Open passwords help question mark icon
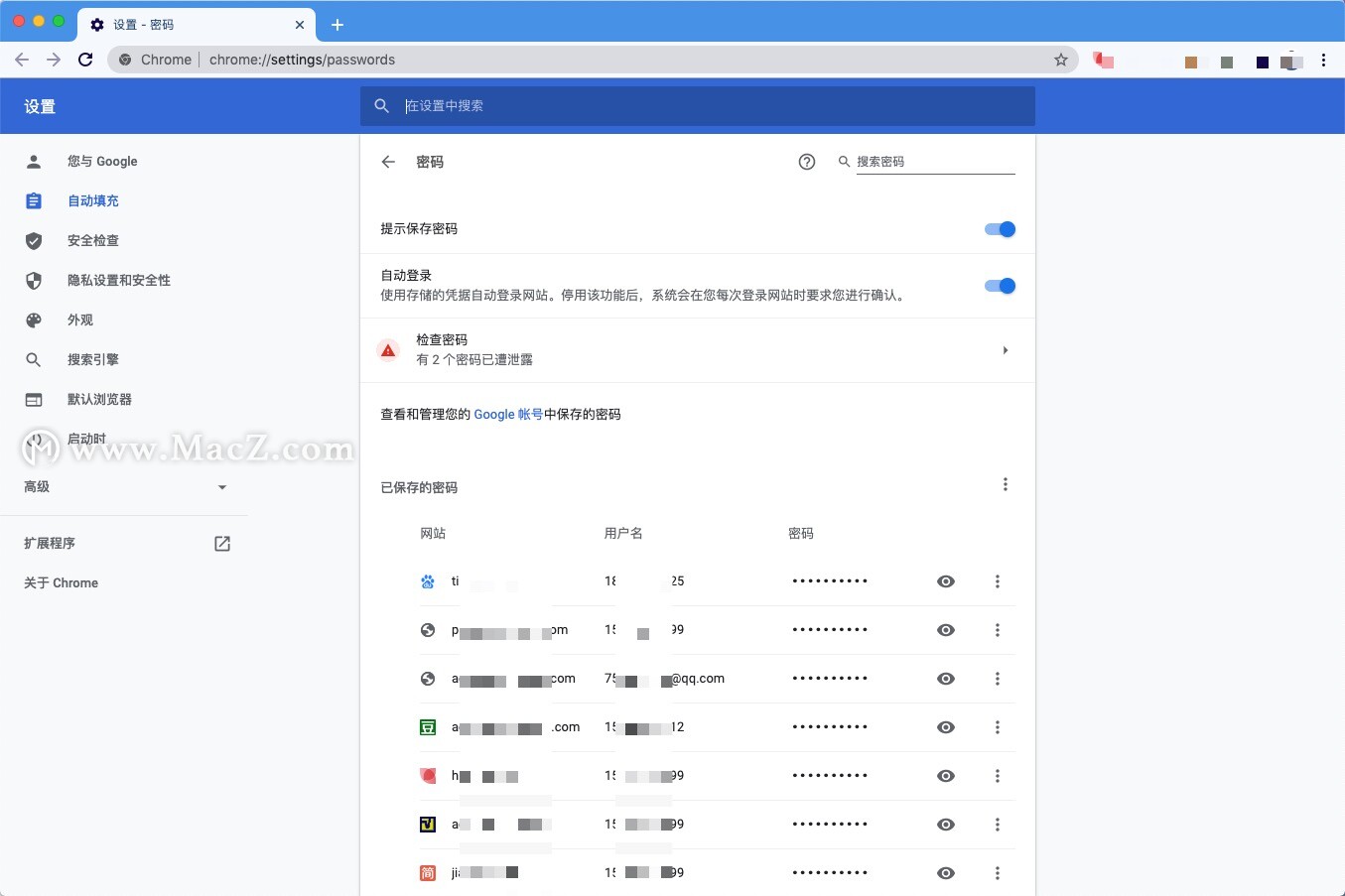This screenshot has width=1345, height=896. pos(807,162)
